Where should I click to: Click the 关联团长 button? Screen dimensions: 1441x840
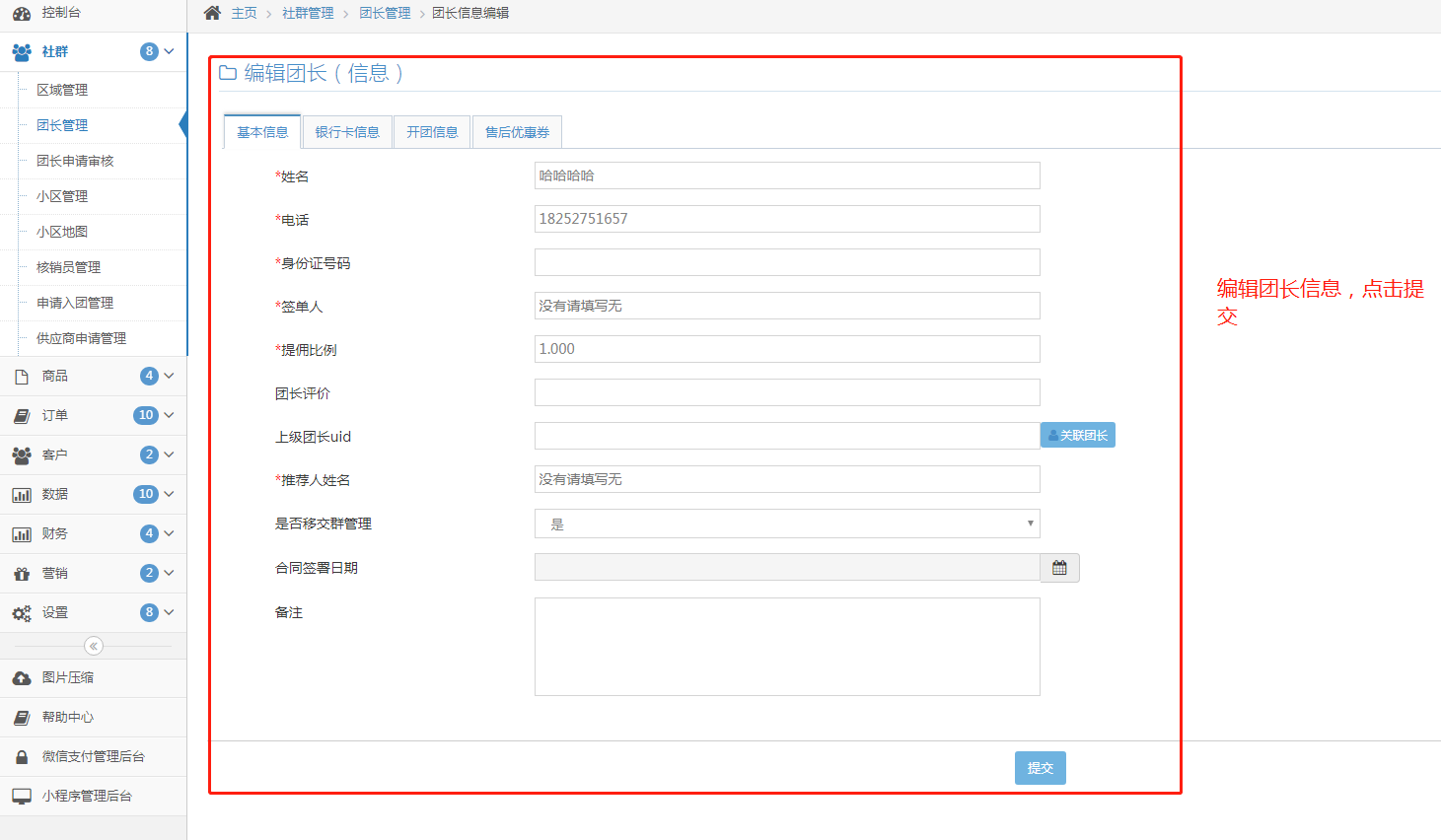(1078, 435)
